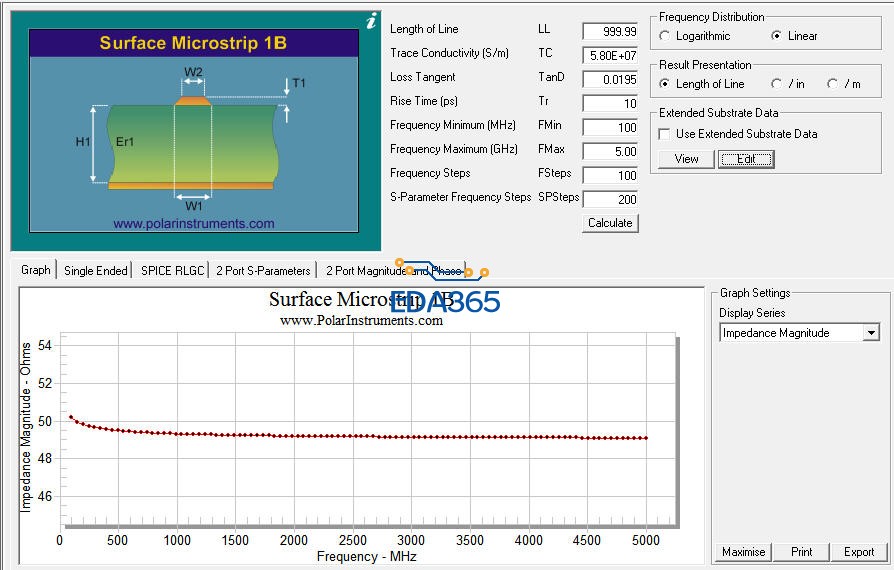Click the Frequency Minimum input field
894x570 pixels.
pos(610,127)
